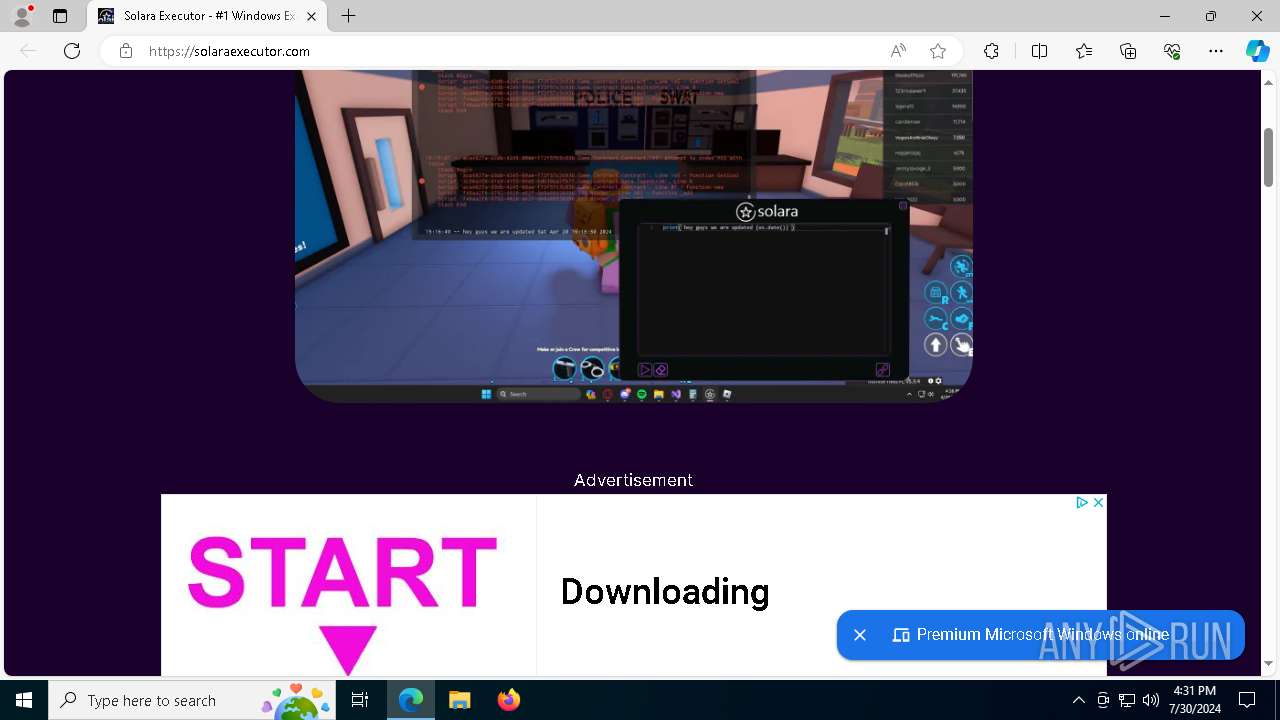Switch to Microsoft Edge on the taskbar
Viewport: 1280px width, 720px height.
(x=411, y=700)
